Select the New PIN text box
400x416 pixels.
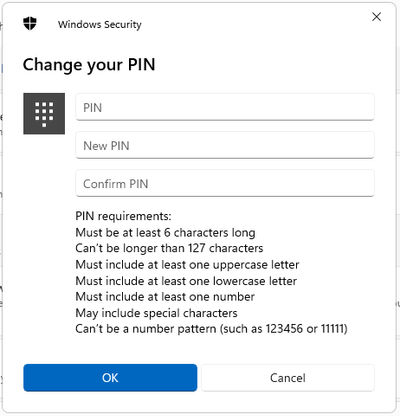[x=225, y=145]
